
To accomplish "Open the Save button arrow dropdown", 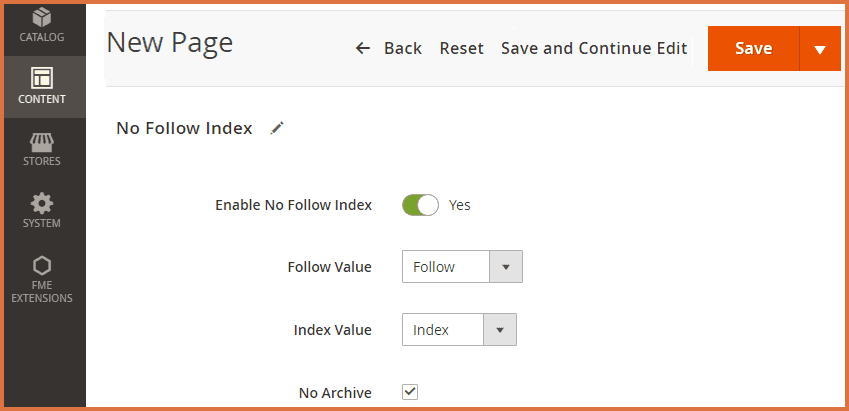I will [820, 49].
